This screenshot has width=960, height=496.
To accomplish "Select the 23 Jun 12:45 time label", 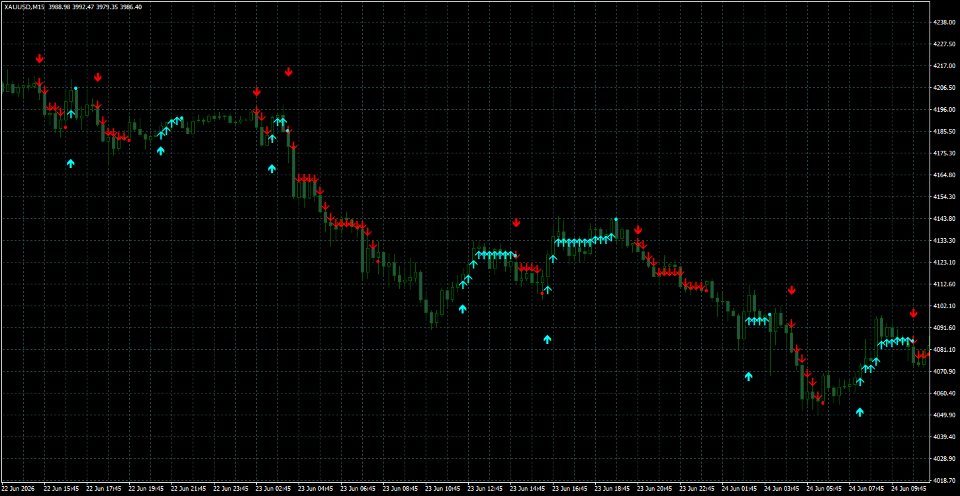I will click(485, 489).
